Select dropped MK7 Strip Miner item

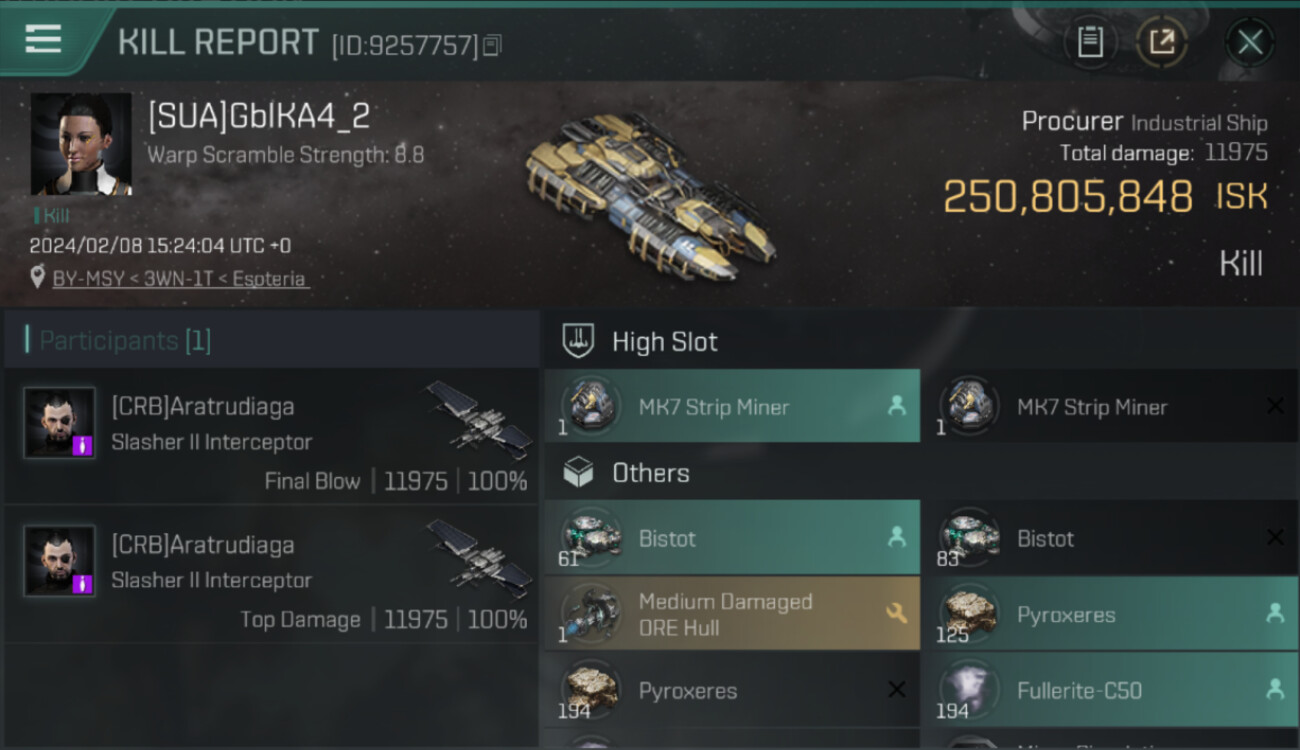[x=732, y=406]
